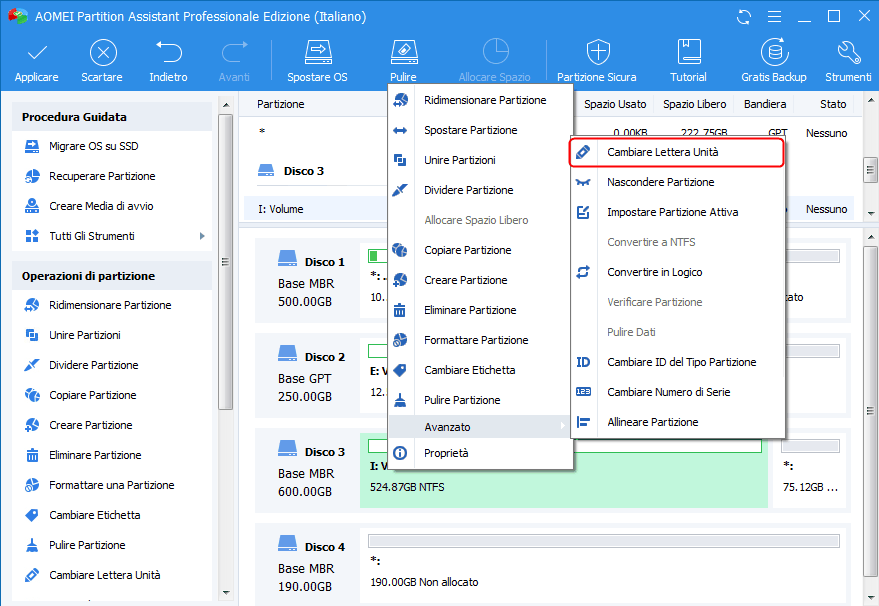Select Disco 1 Base MBR 500.00GB

pyautogui.click(x=307, y=281)
